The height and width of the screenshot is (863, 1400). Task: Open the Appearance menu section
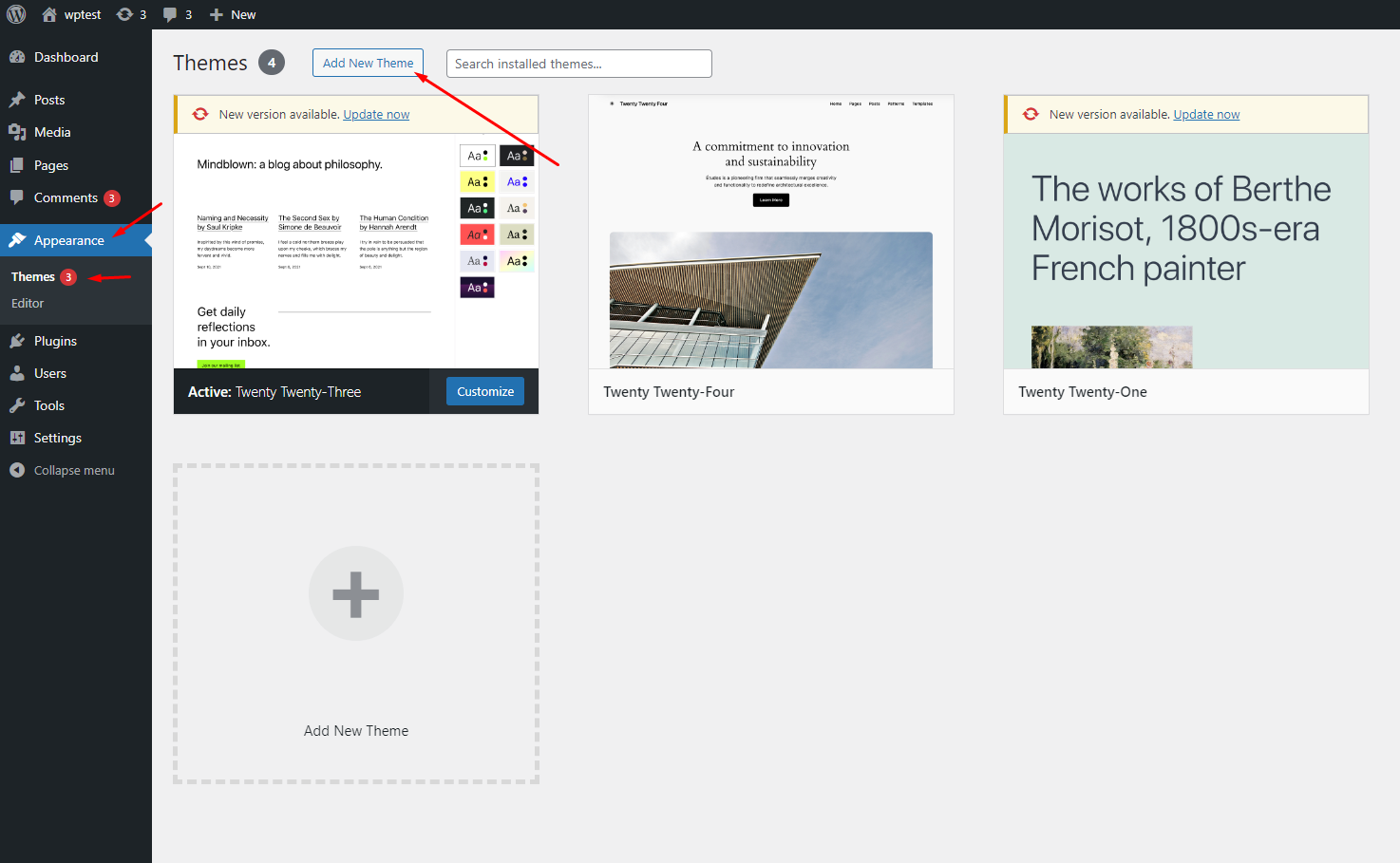coord(68,240)
